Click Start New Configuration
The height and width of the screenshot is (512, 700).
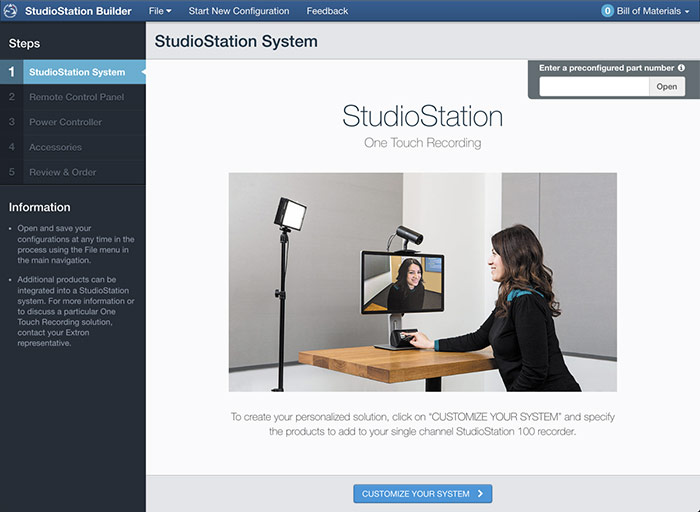coord(239,11)
